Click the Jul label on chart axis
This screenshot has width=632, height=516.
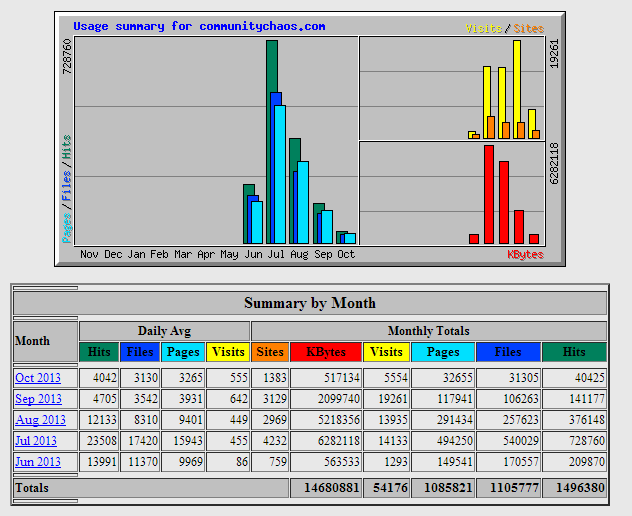(276, 254)
